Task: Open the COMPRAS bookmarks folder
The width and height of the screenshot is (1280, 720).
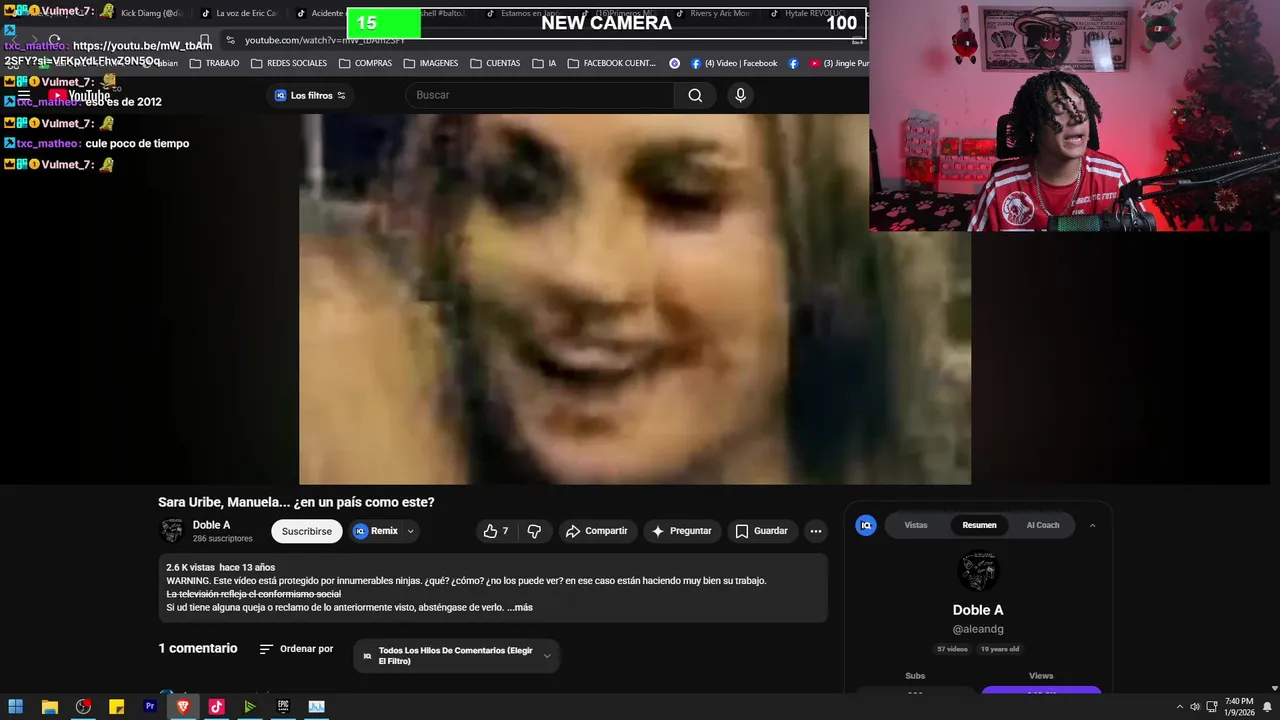Action: point(365,63)
